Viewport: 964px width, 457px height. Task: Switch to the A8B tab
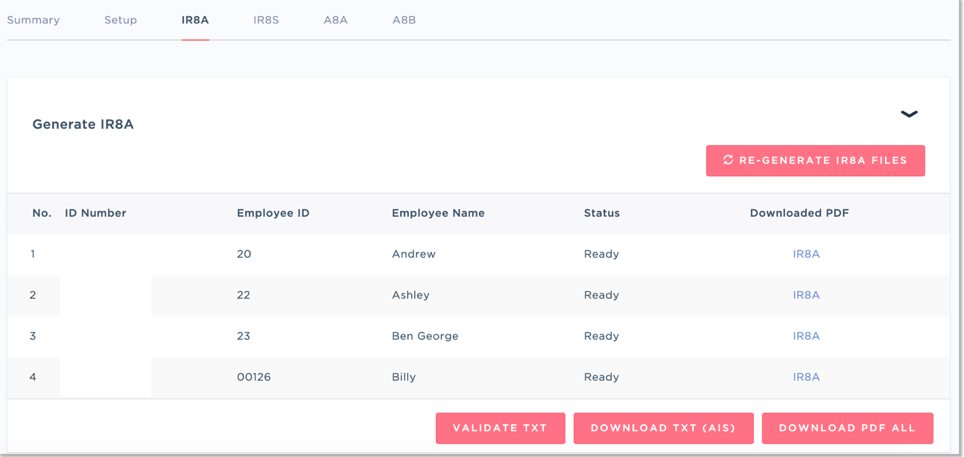[405, 20]
